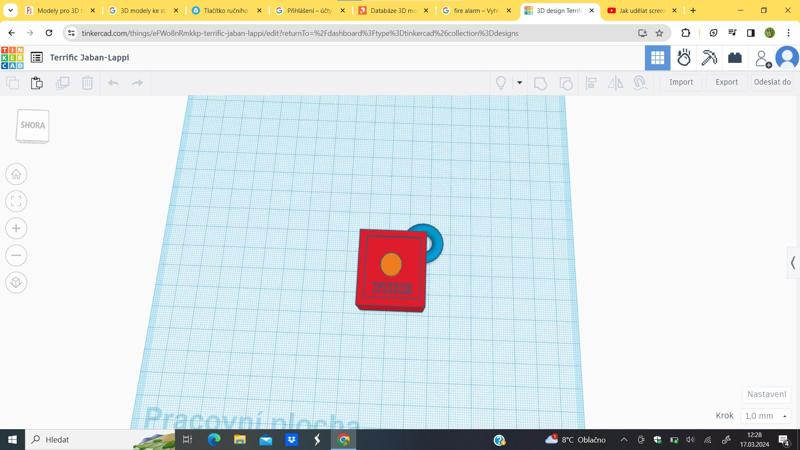Switch to the fire alarm tab
The height and width of the screenshot is (450, 800).
pos(476,11)
